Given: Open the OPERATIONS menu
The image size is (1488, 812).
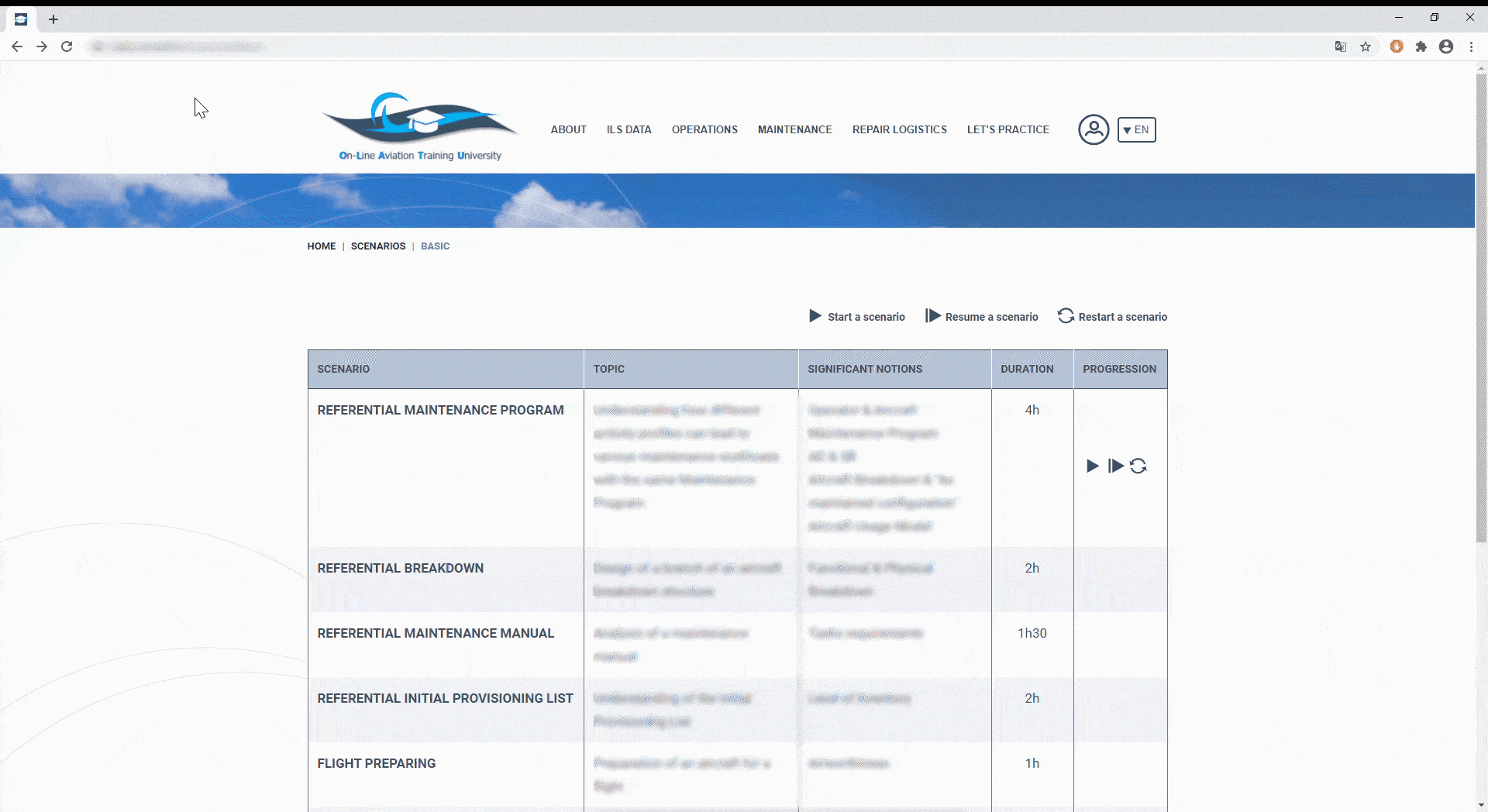Looking at the screenshot, I should coord(704,129).
